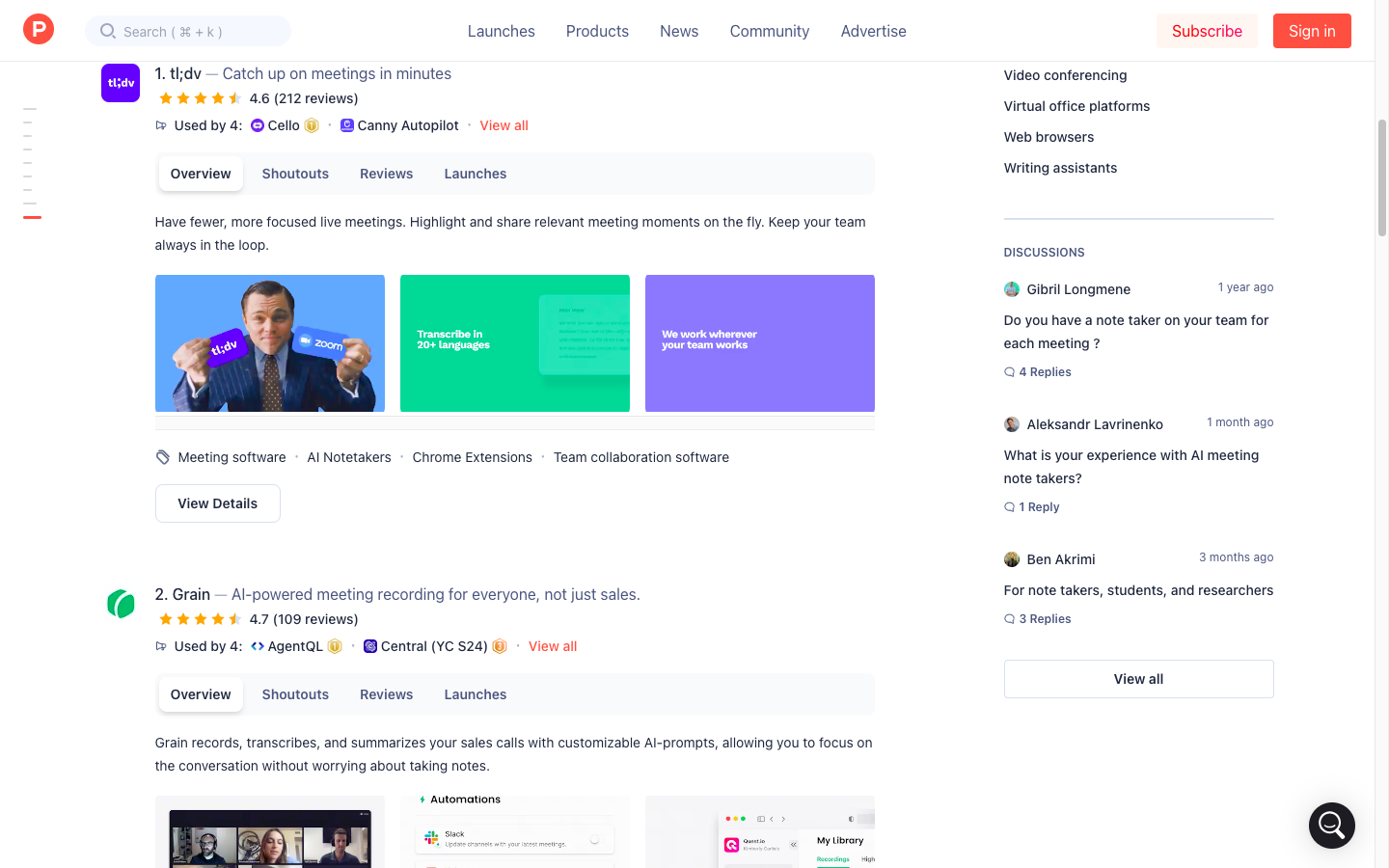
Task: Click the Central (YC S24) app icon
Action: coord(370,646)
